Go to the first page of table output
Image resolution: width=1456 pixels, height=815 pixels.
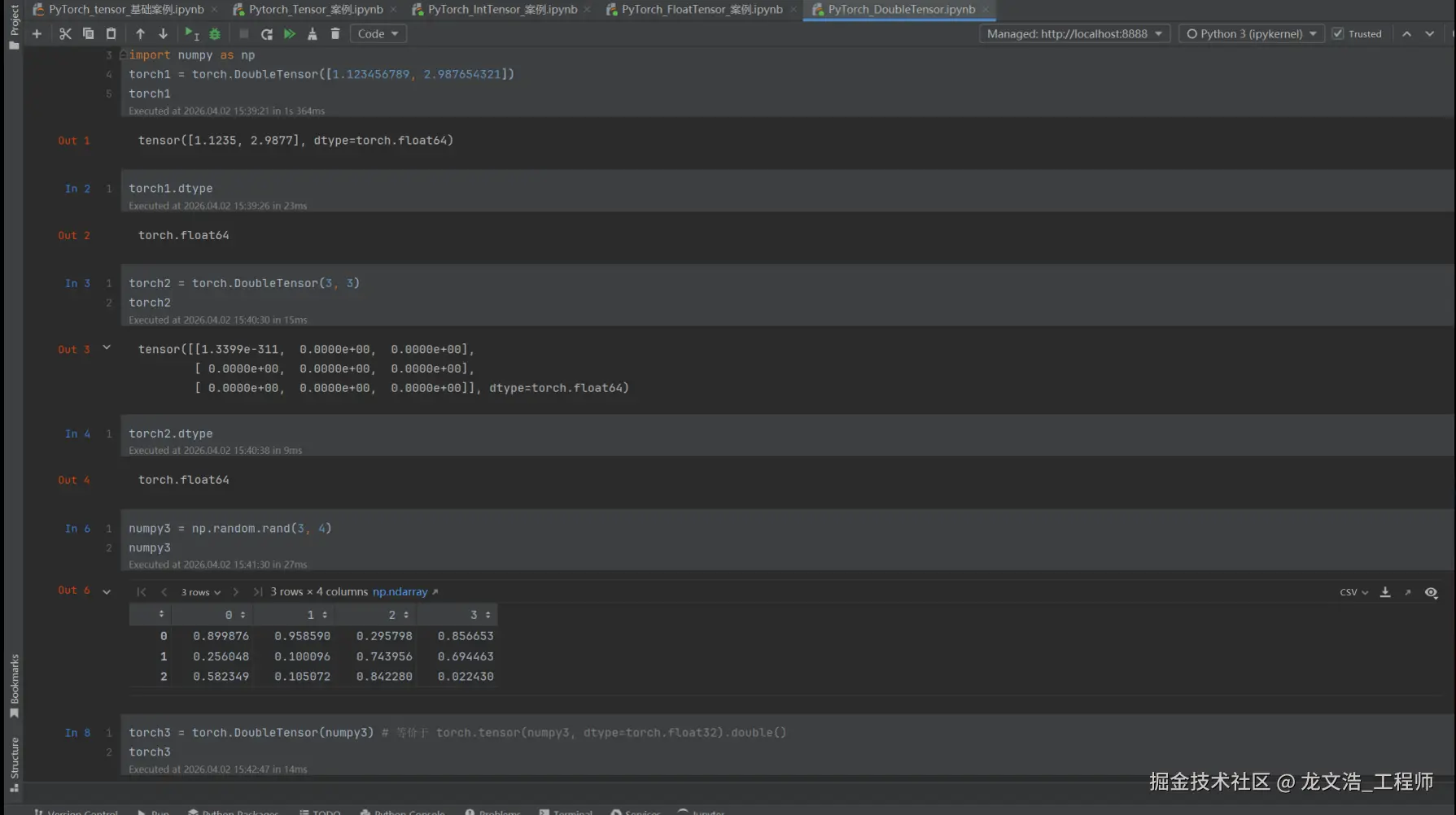(x=142, y=592)
